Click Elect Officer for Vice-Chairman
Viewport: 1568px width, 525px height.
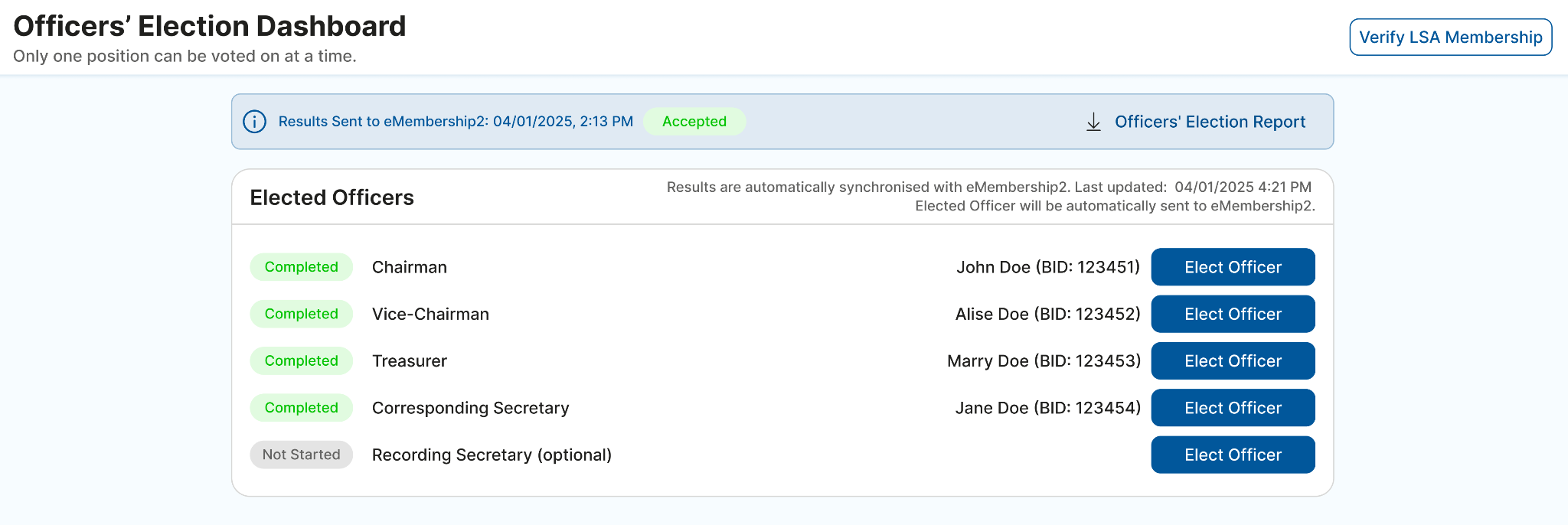pos(1233,314)
